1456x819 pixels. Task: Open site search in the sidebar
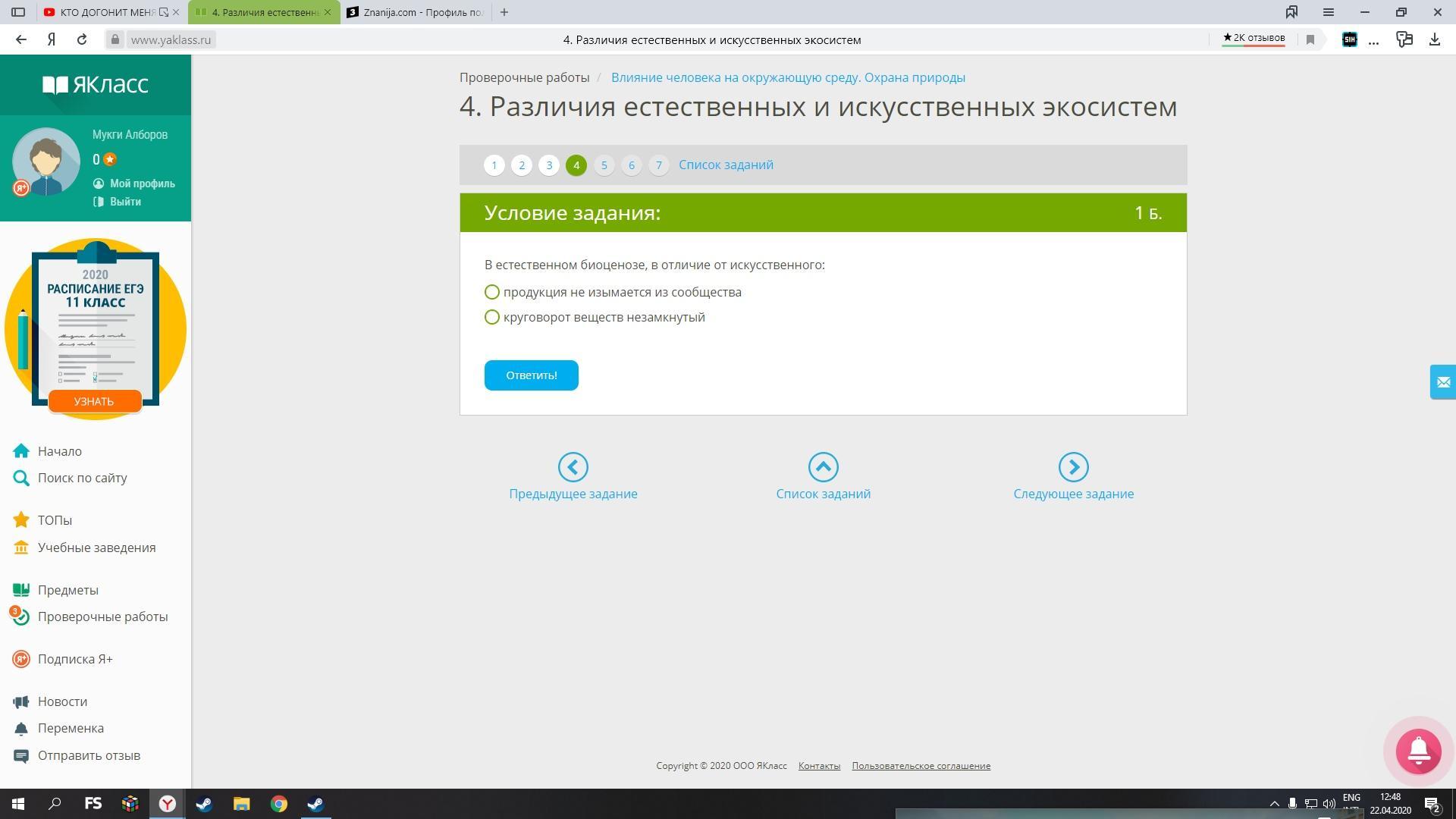click(x=82, y=478)
